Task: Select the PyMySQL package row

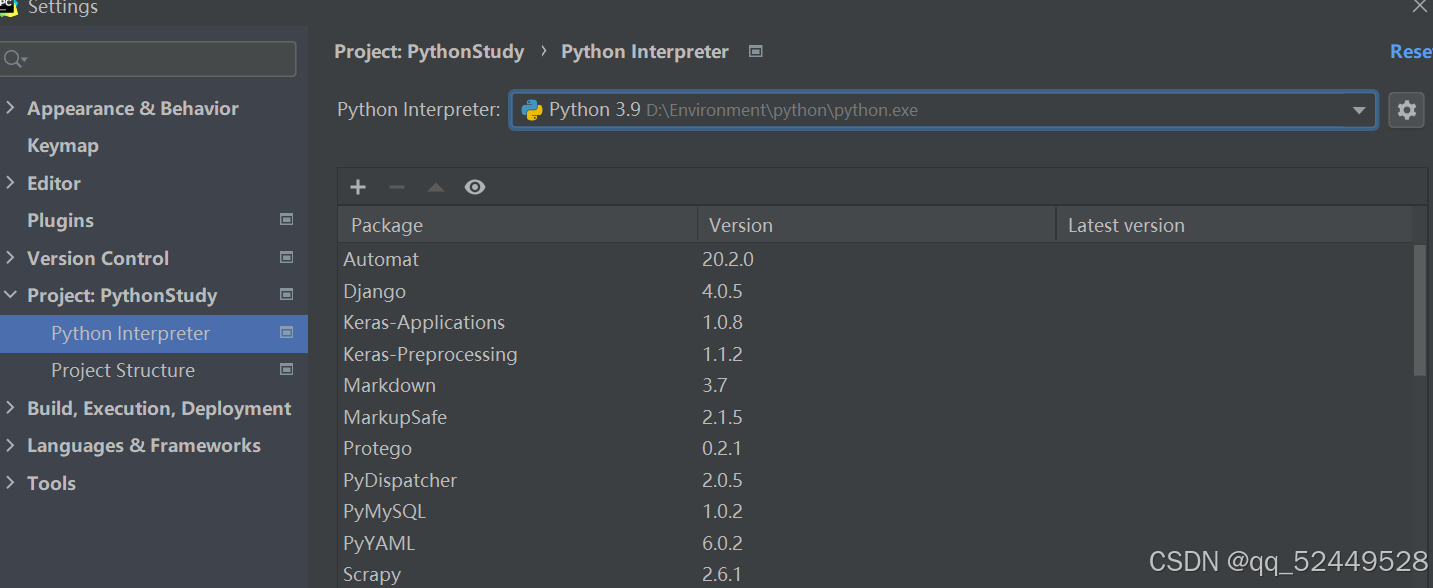Action: pos(875,511)
